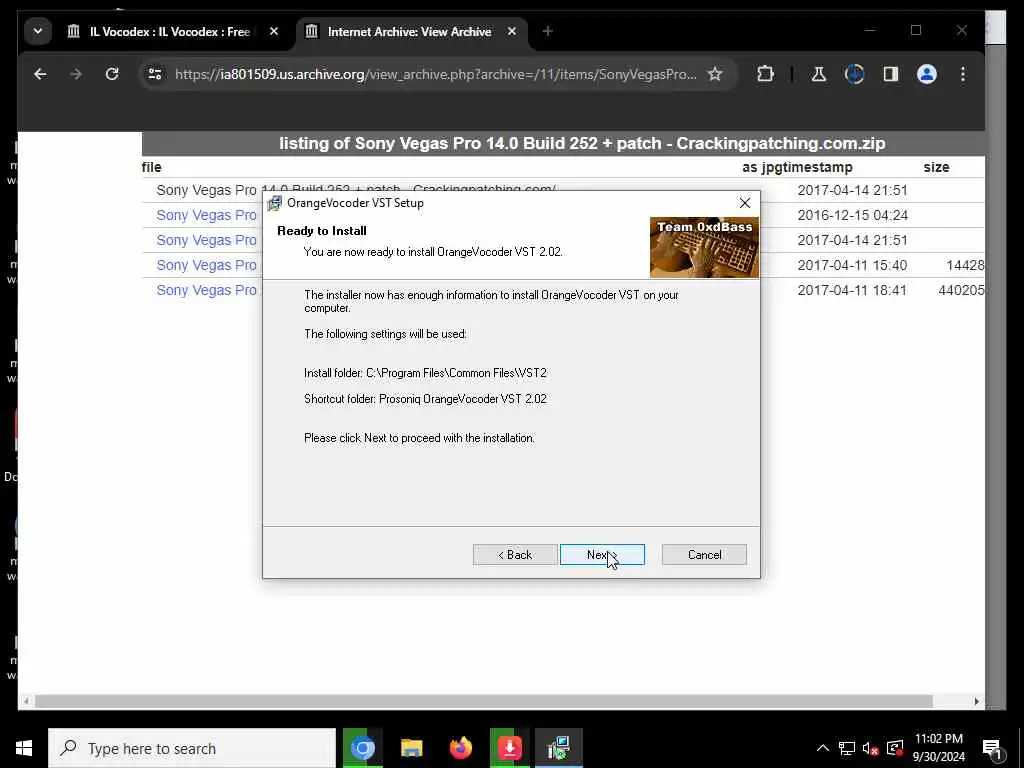Viewport: 1024px width, 768px height.
Task: Open the network tray icon
Action: [x=847, y=748]
